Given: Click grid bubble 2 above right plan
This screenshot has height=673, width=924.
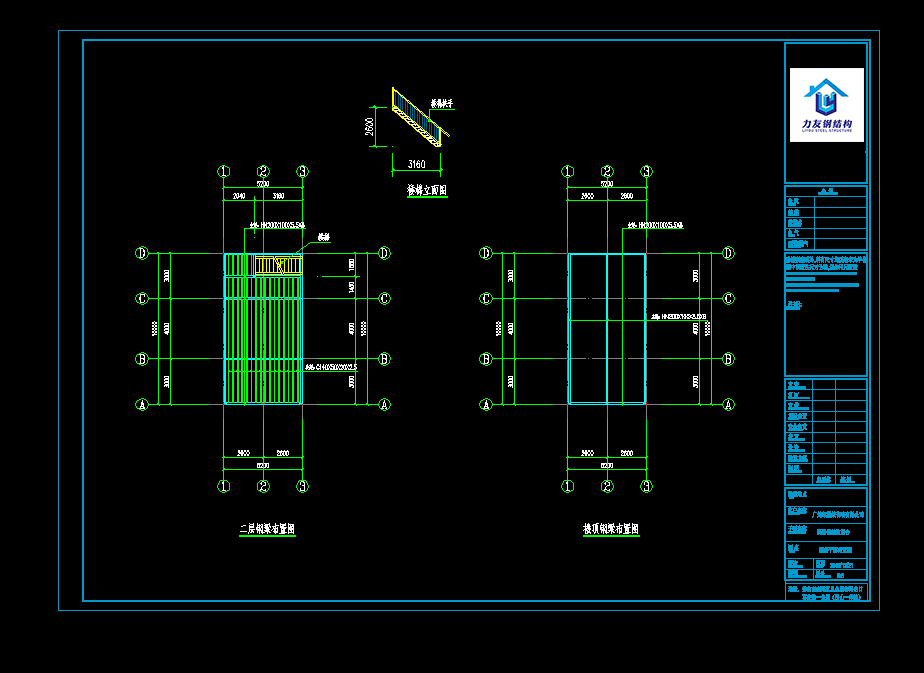Looking at the screenshot, I should click(x=607, y=172).
